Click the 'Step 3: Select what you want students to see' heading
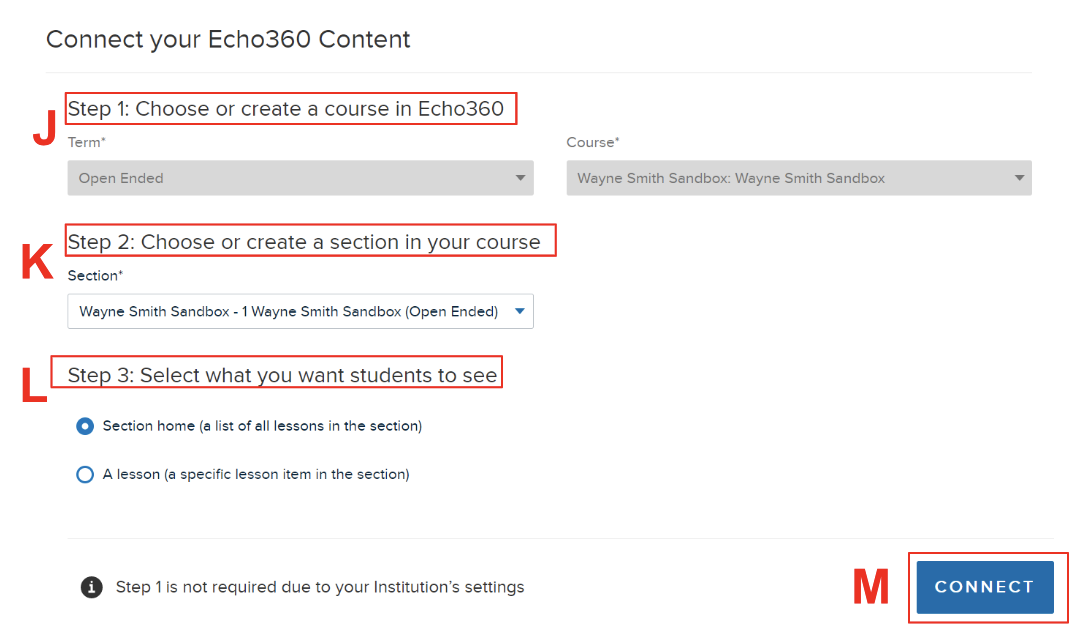 point(282,376)
